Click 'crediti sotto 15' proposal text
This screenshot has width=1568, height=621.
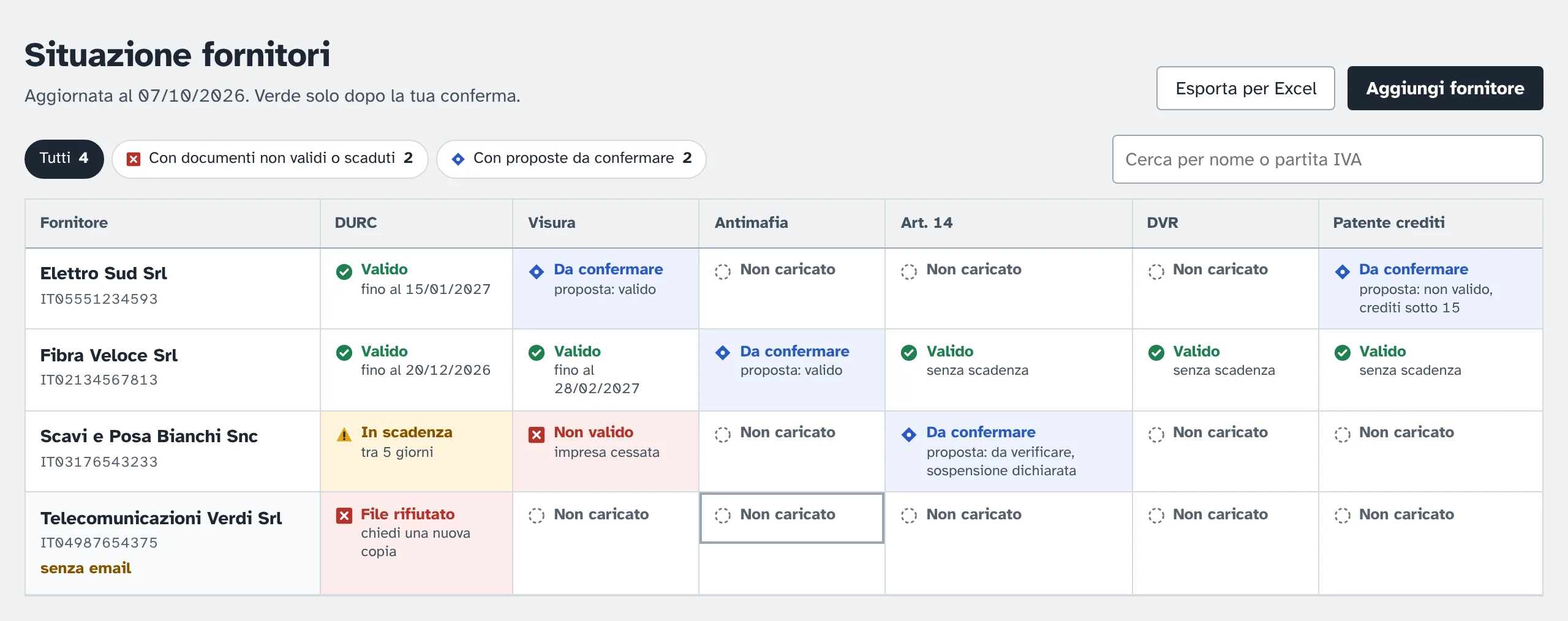(1409, 308)
